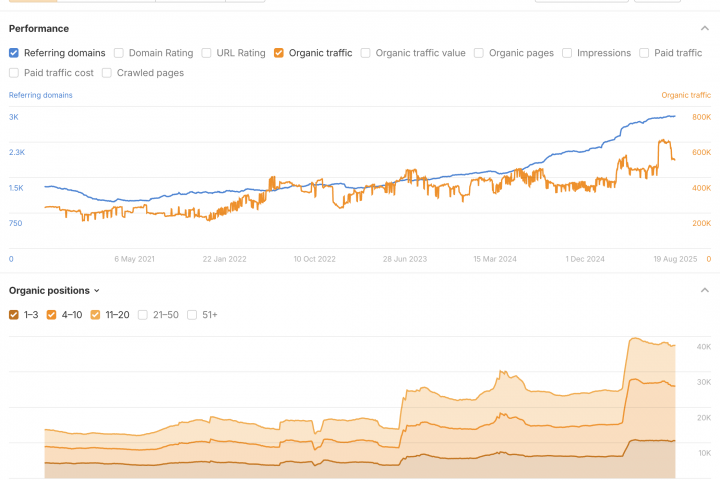Click the 600K right axis value

[x=702, y=152]
